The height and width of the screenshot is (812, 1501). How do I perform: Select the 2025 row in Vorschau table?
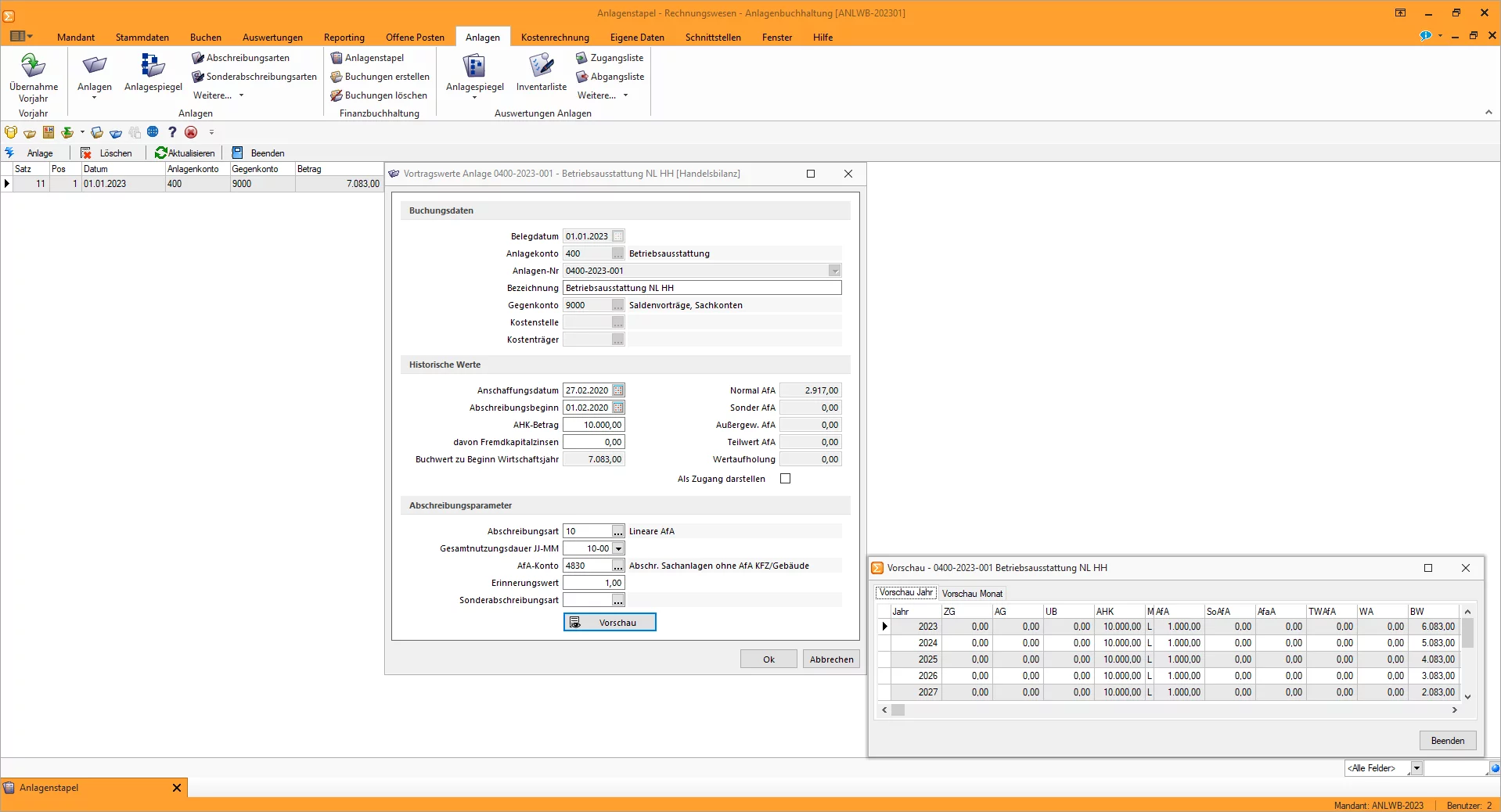point(1168,659)
